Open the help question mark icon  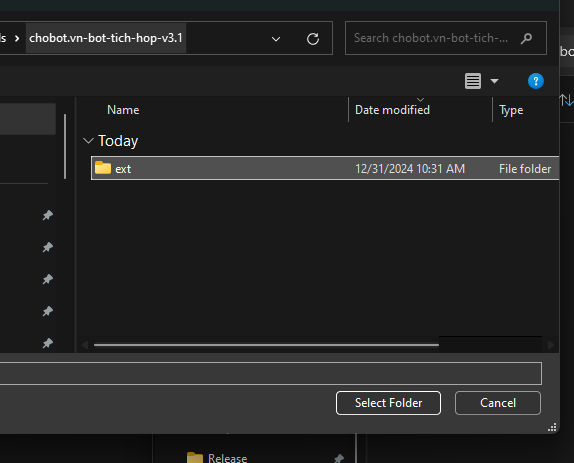coord(536,81)
